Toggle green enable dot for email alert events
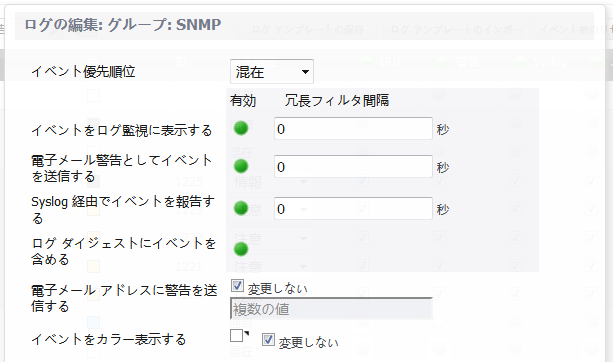Image resolution: width=613 pixels, height=362 pixels. tap(241, 166)
